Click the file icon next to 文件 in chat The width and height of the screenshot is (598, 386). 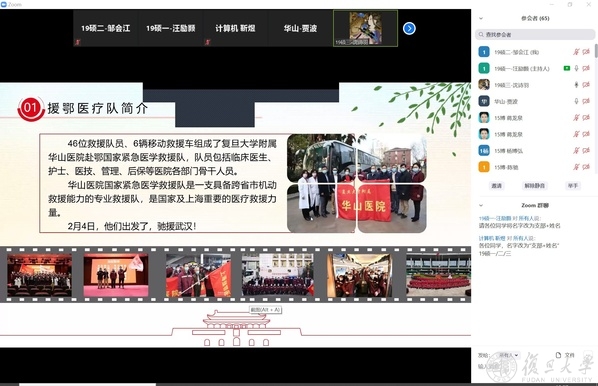click(559, 355)
